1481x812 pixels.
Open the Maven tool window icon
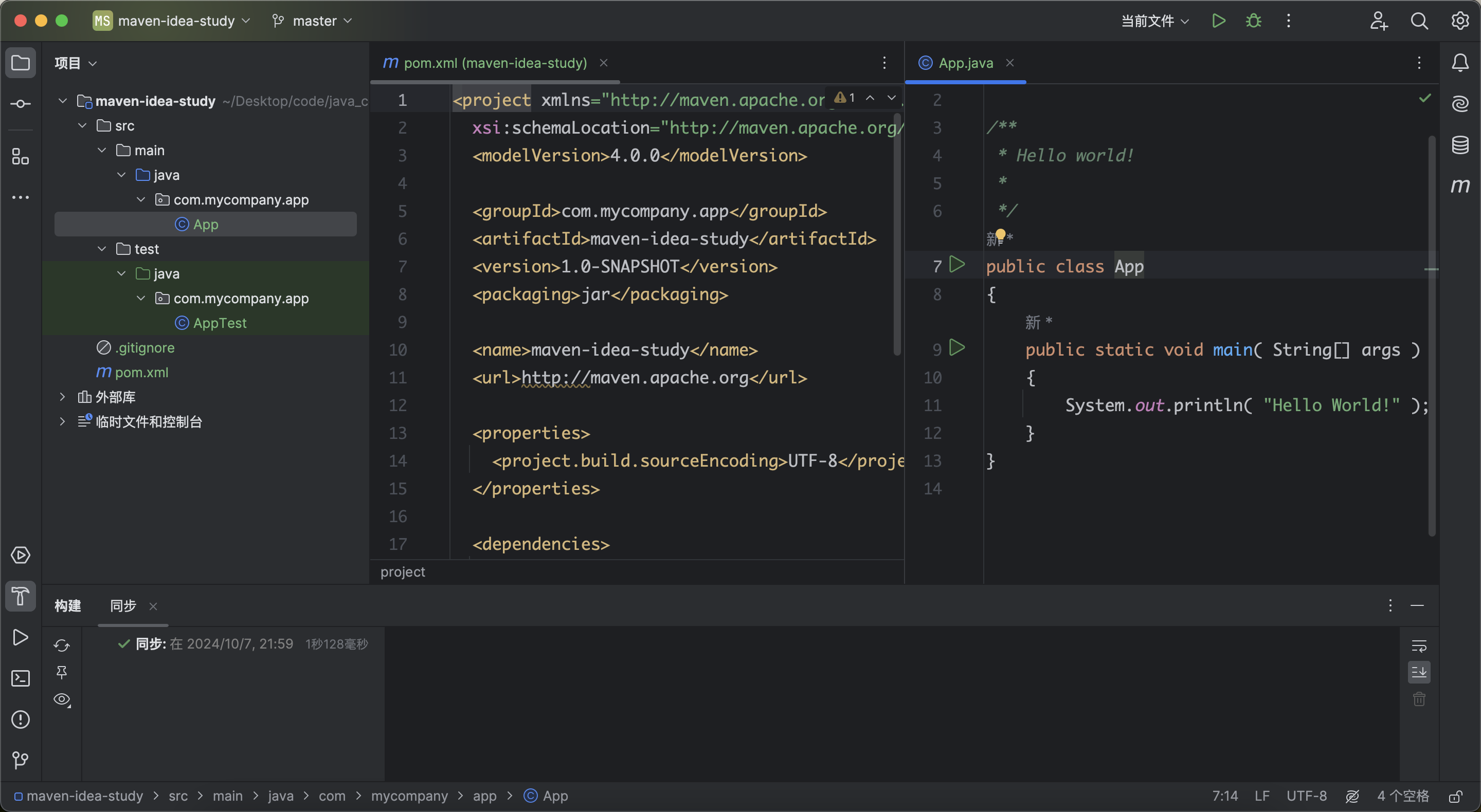1460,186
